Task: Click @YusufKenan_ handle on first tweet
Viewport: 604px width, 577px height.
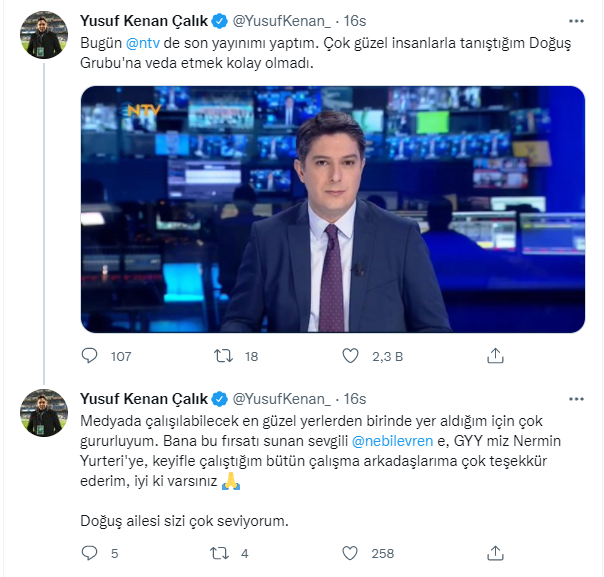Action: (281, 21)
